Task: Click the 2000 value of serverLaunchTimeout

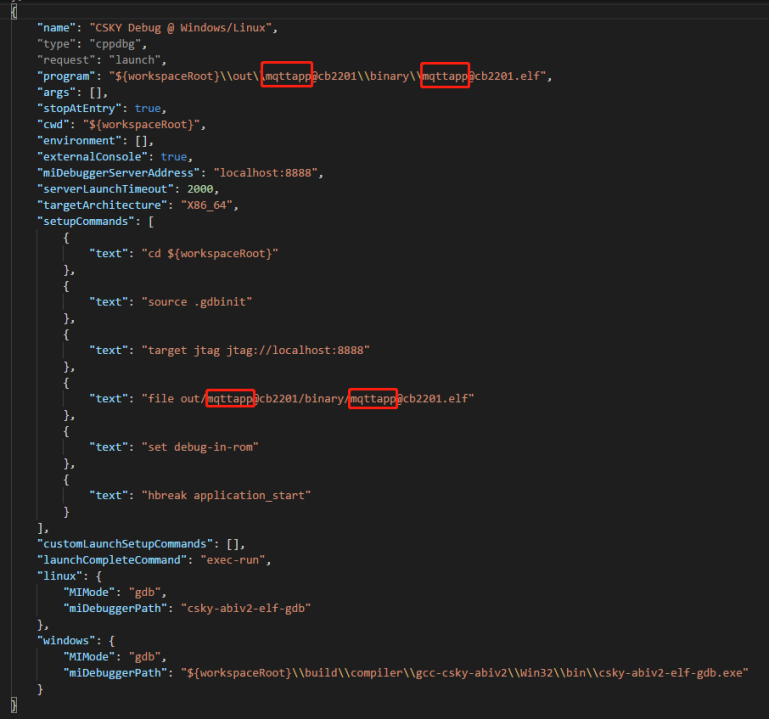Action: point(200,190)
